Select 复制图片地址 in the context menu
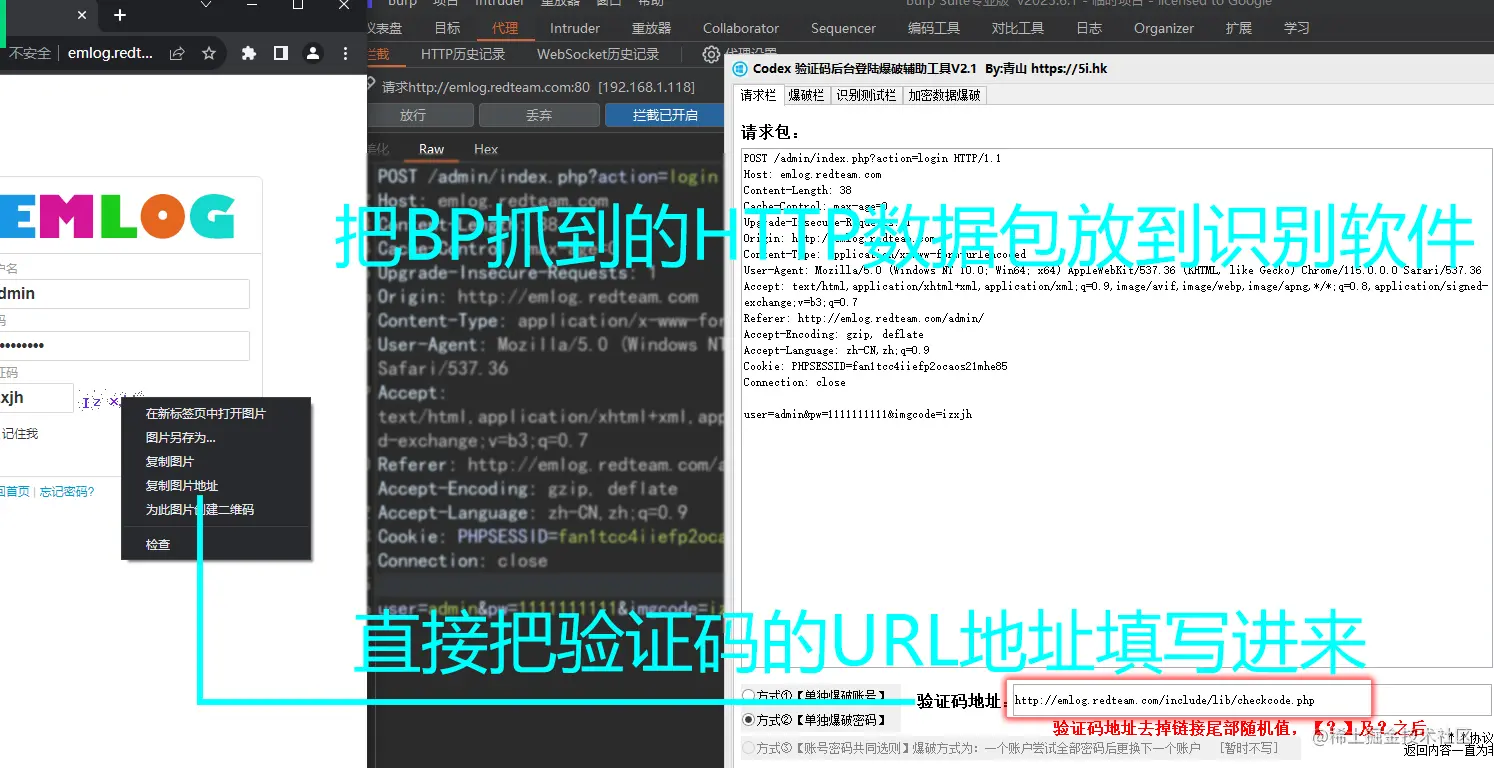This screenshot has width=1494, height=768. (182, 485)
